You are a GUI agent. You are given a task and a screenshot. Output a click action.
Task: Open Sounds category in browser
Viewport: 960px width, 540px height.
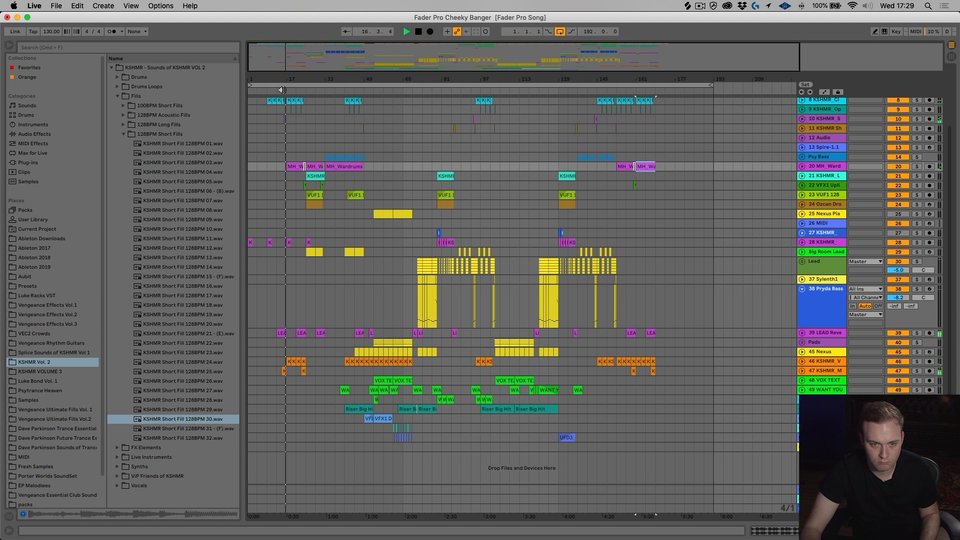coord(26,105)
